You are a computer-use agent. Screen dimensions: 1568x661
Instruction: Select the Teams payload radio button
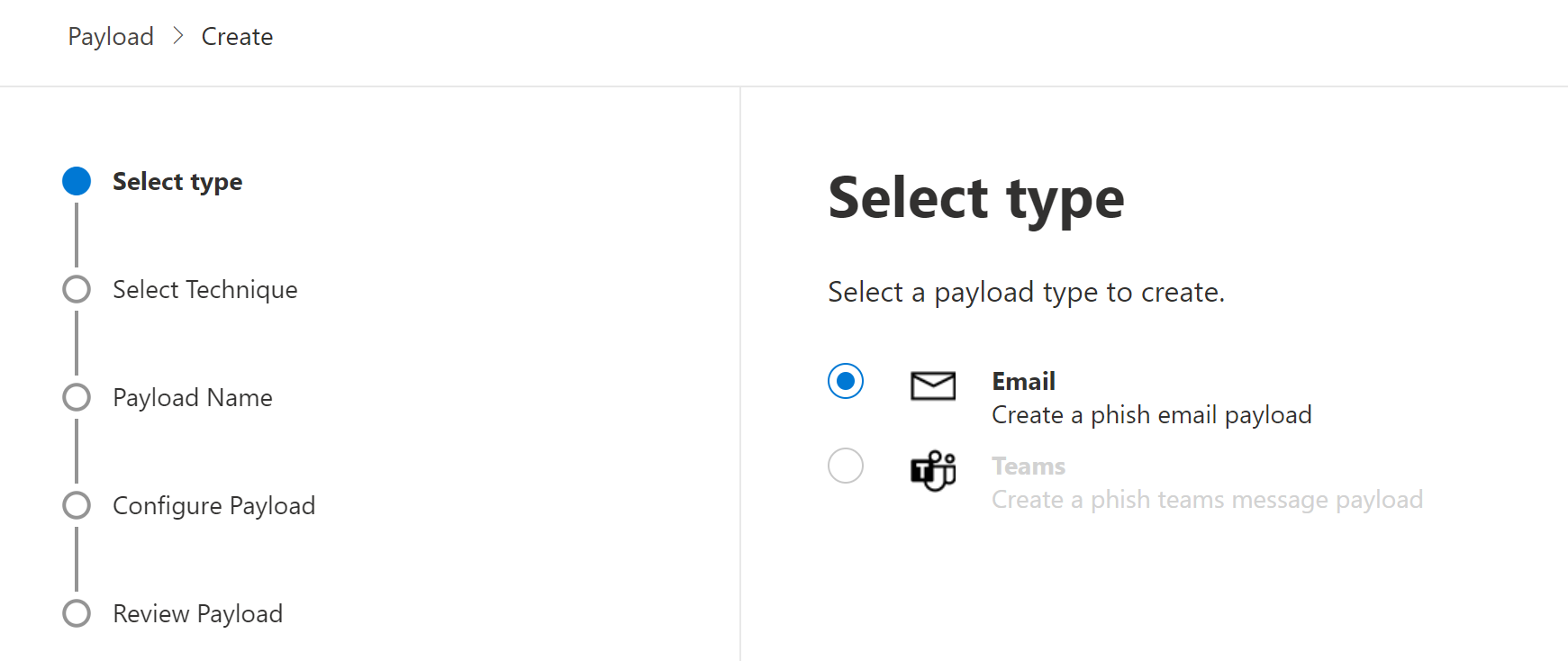coord(846,466)
